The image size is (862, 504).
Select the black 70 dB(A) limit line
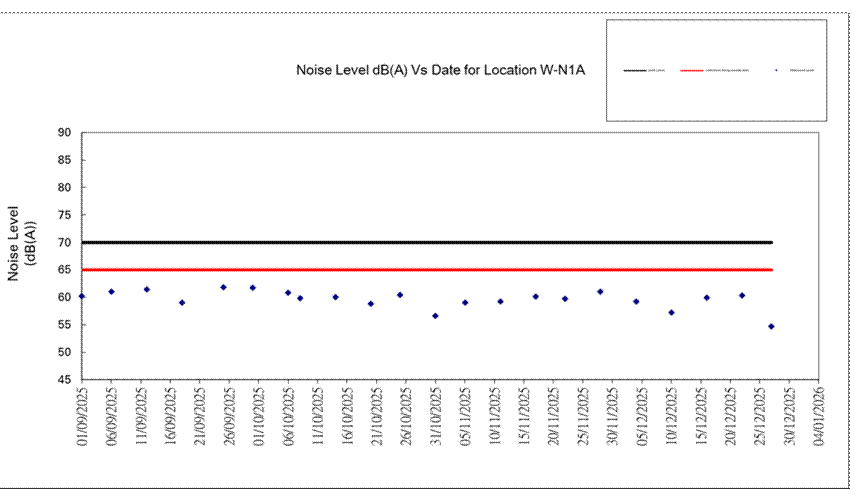[420, 242]
